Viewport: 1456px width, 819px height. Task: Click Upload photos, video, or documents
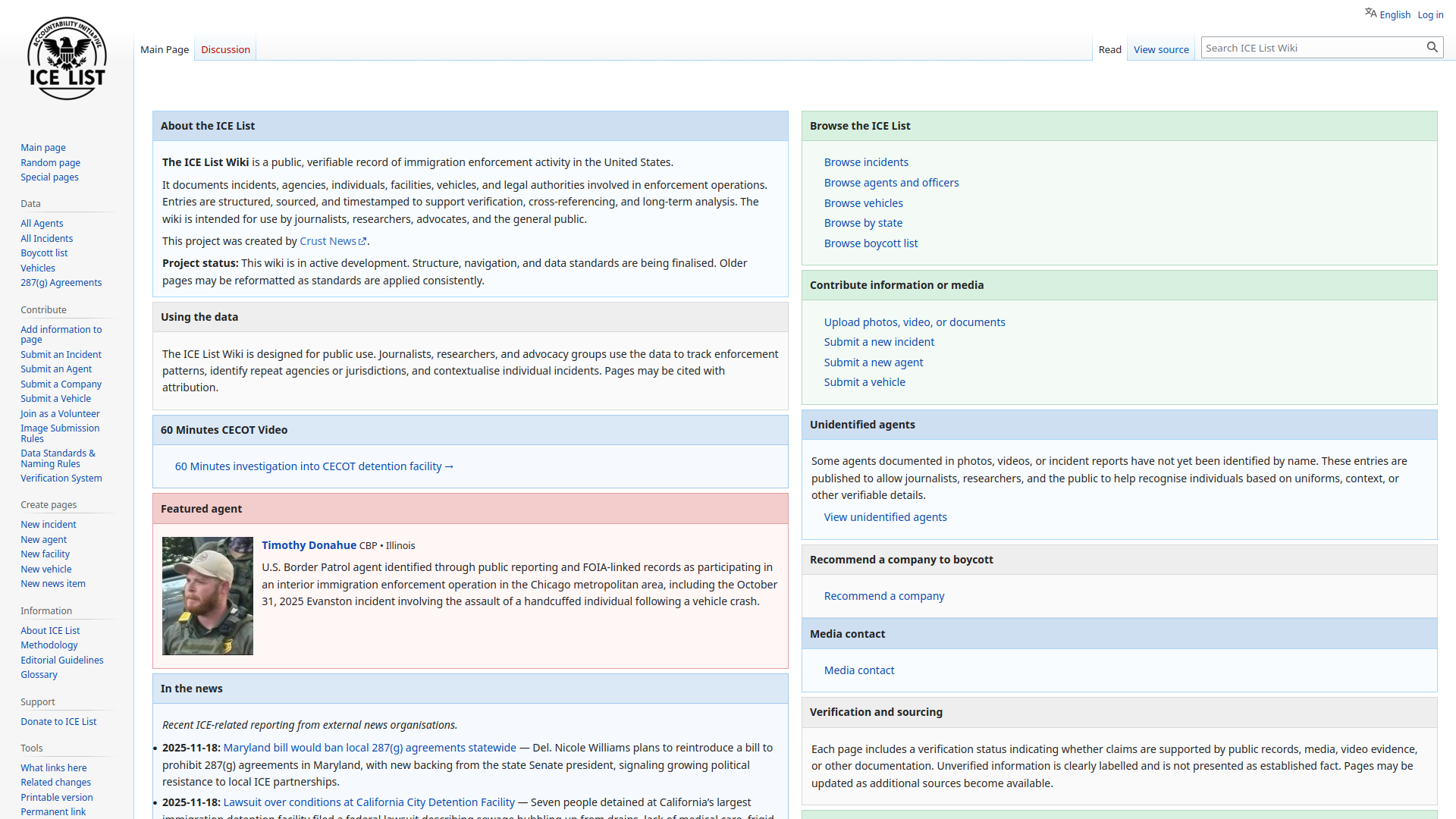click(x=914, y=322)
